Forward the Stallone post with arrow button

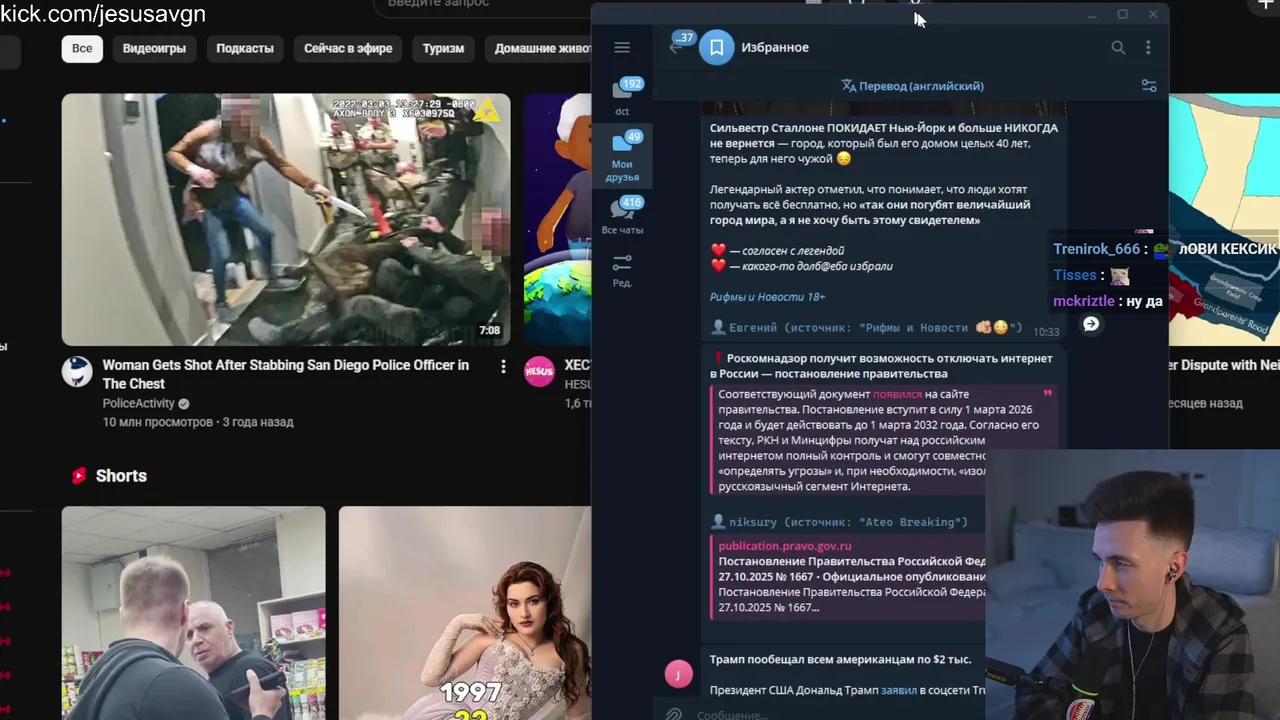[x=1091, y=324]
